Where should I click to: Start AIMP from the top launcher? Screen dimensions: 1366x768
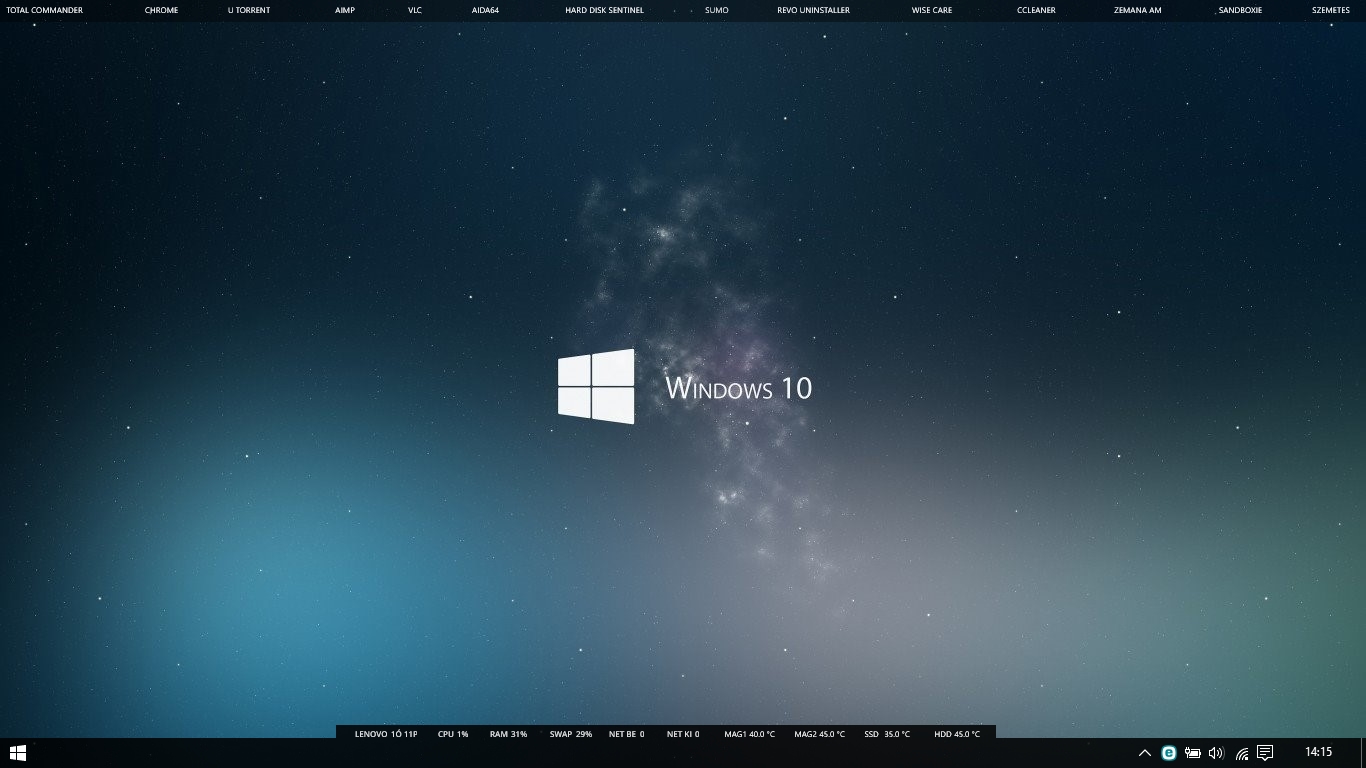coord(345,10)
